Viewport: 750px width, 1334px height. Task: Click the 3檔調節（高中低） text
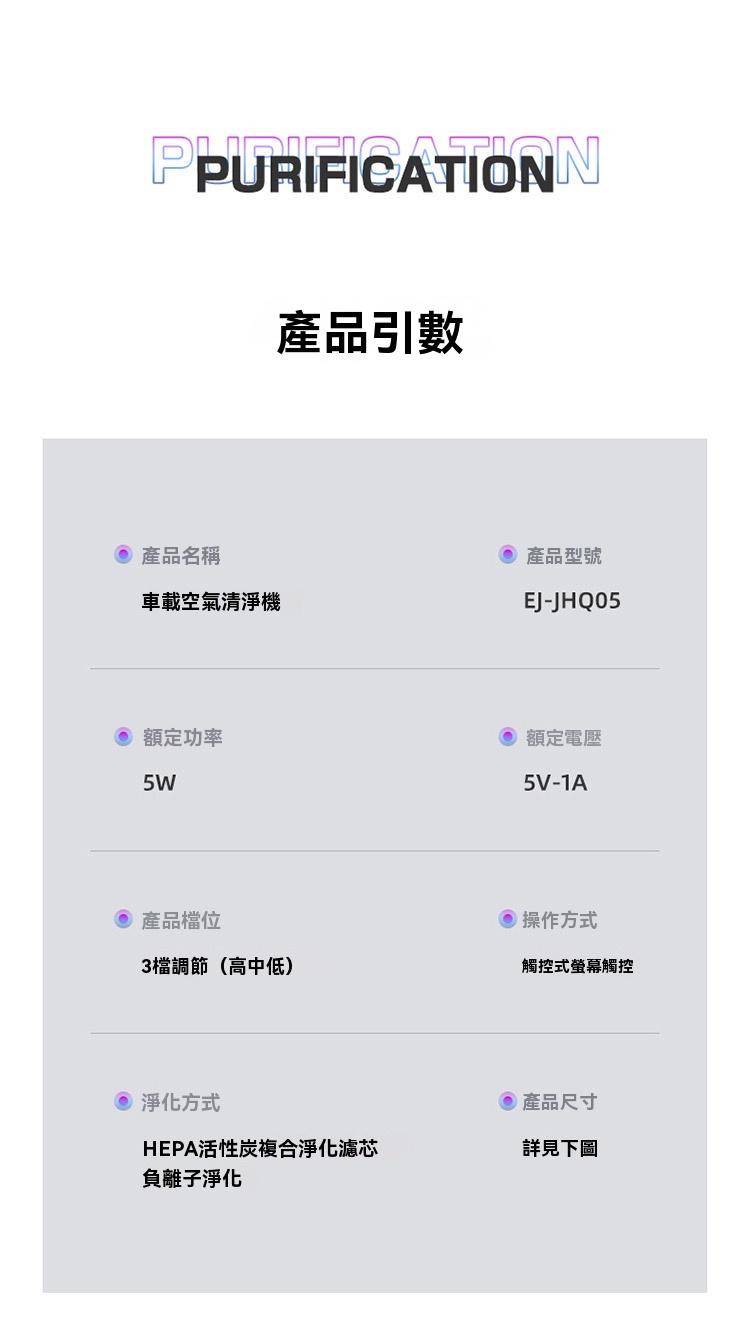click(218, 966)
